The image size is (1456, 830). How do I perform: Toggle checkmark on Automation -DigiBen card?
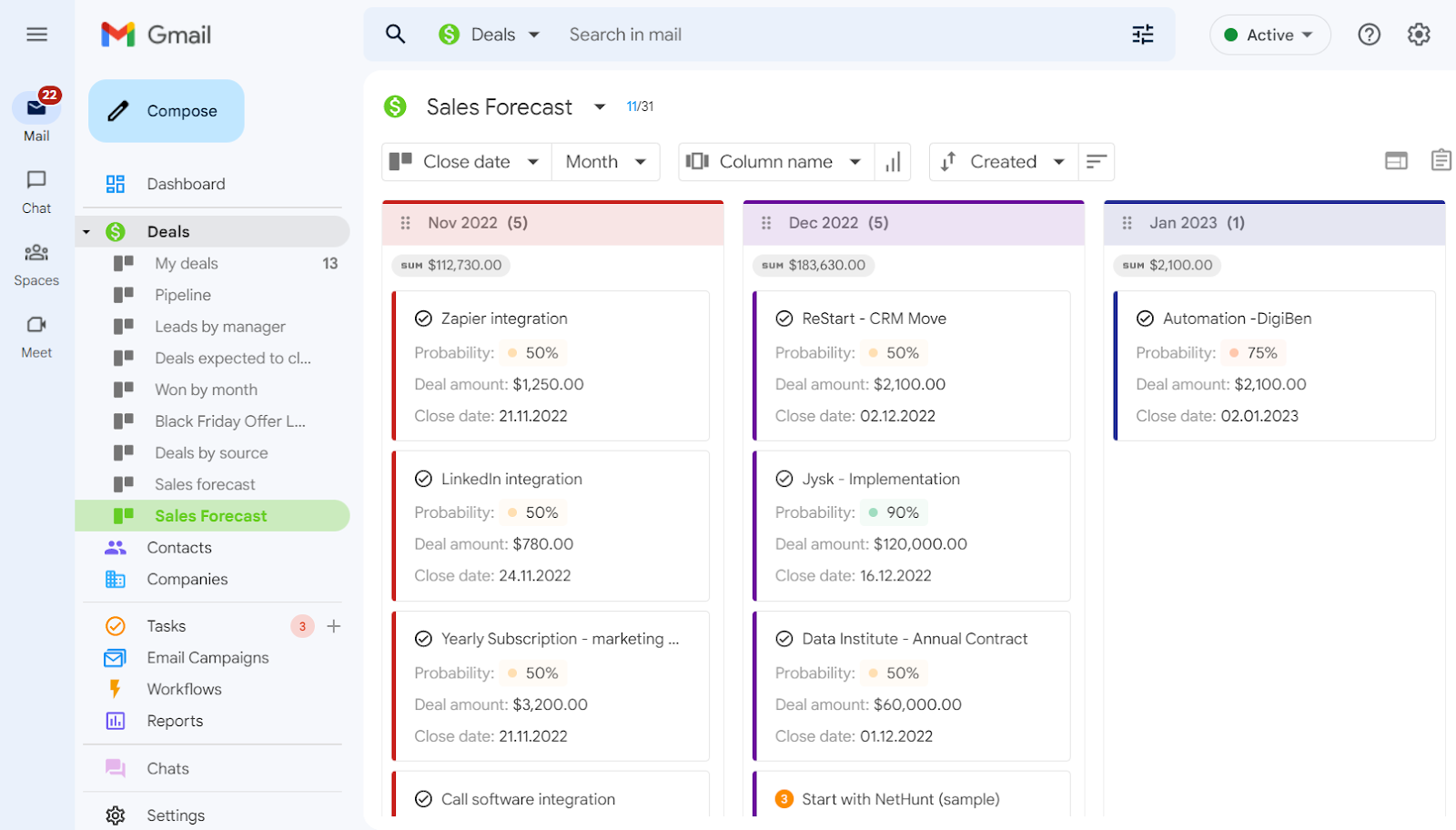(1145, 319)
